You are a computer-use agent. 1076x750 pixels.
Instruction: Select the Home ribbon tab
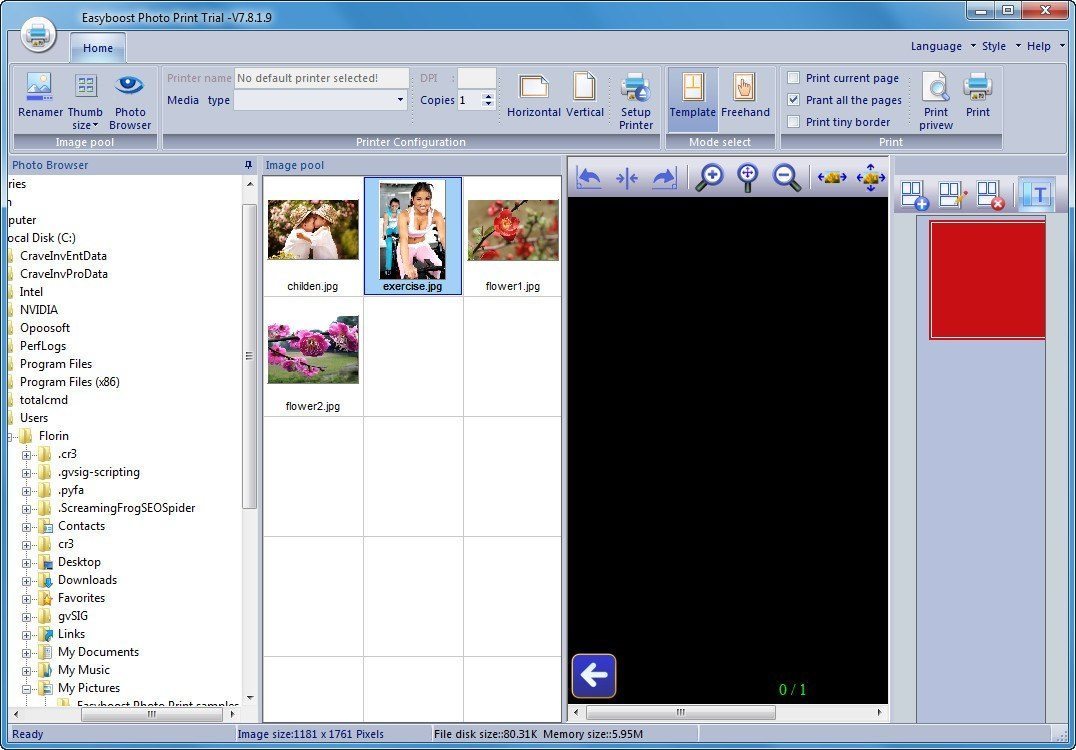point(97,47)
